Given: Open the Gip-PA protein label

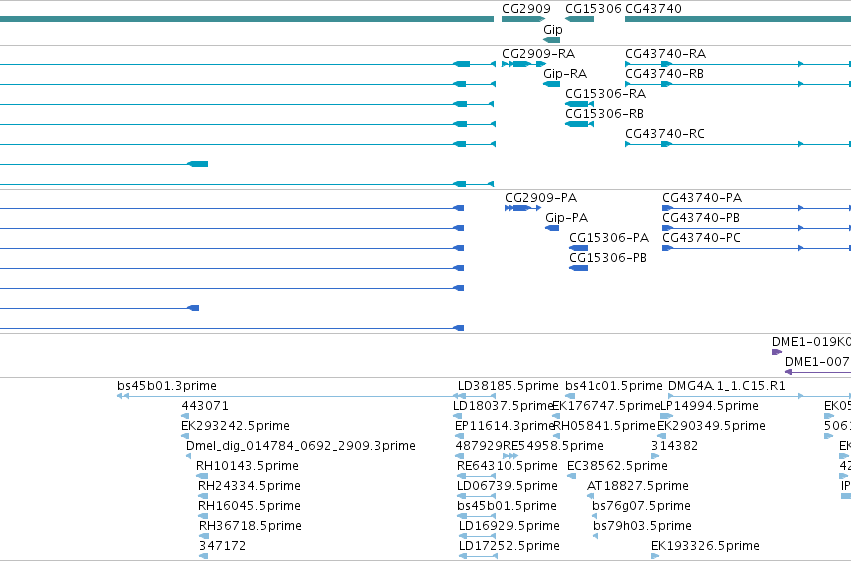Looking at the screenshot, I should 567,218.
